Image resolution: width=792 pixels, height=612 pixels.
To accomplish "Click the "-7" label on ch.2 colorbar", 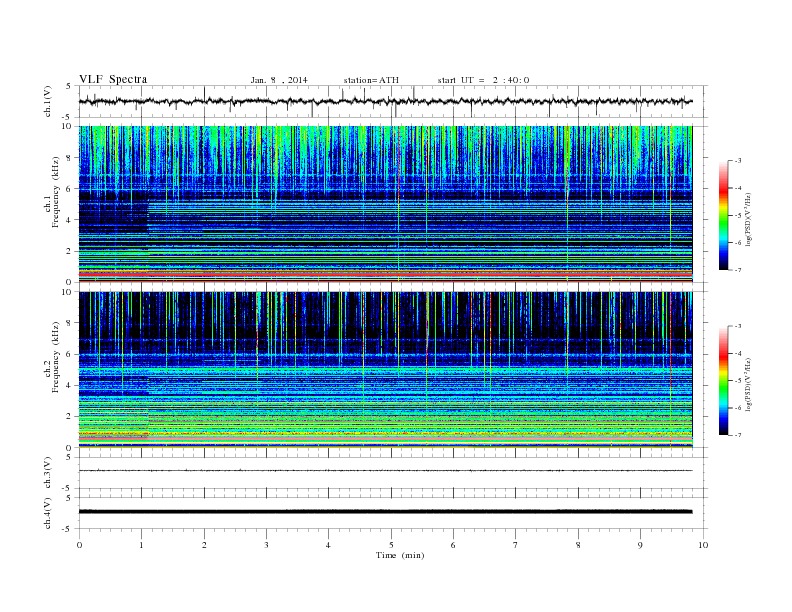I will [738, 435].
